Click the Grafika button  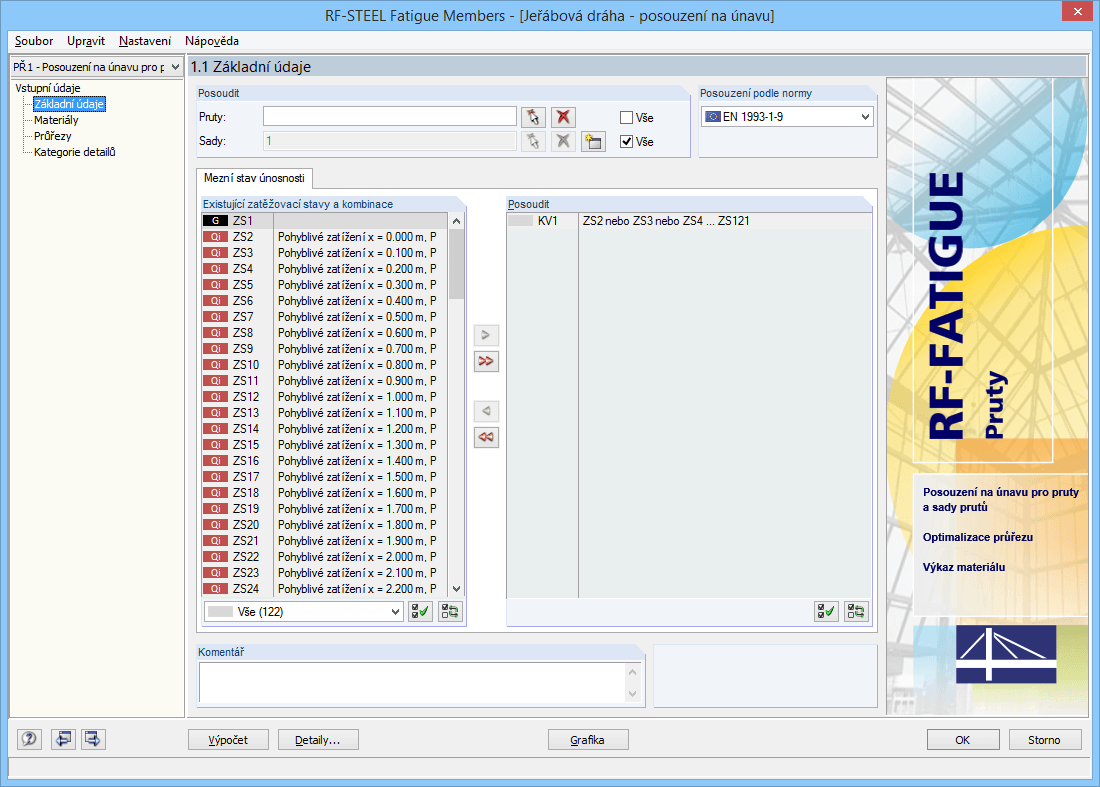[588, 739]
